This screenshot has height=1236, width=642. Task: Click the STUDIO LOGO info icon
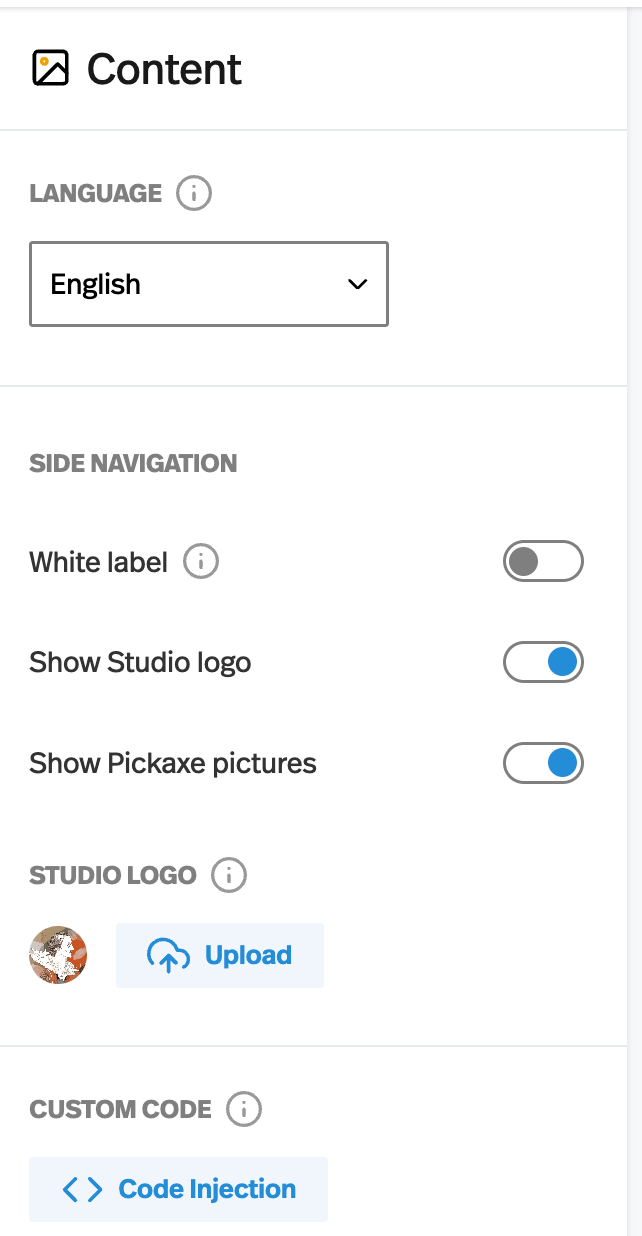[x=229, y=876]
